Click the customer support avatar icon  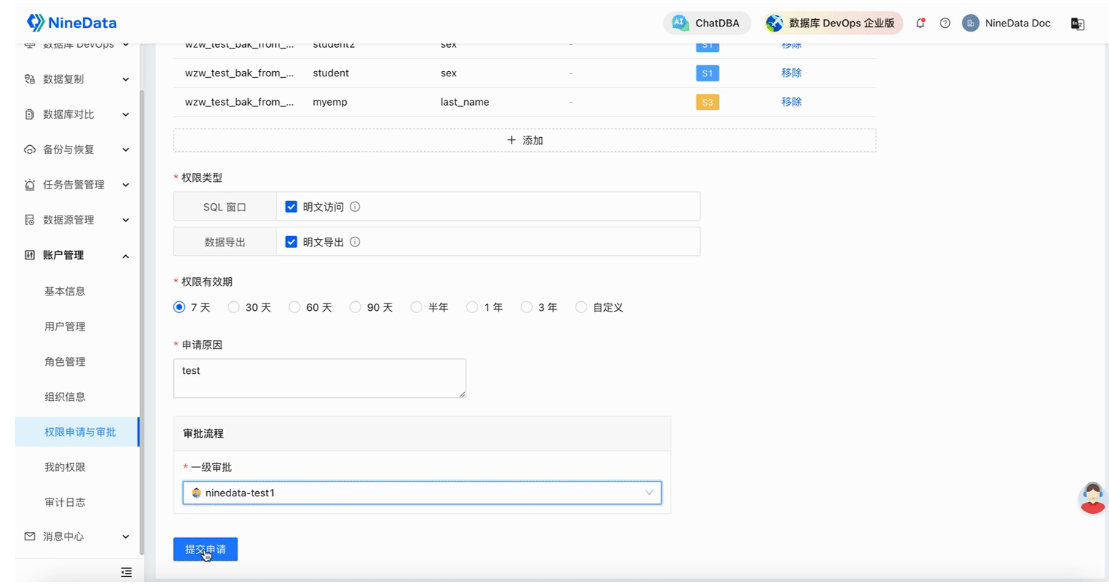[1092, 497]
